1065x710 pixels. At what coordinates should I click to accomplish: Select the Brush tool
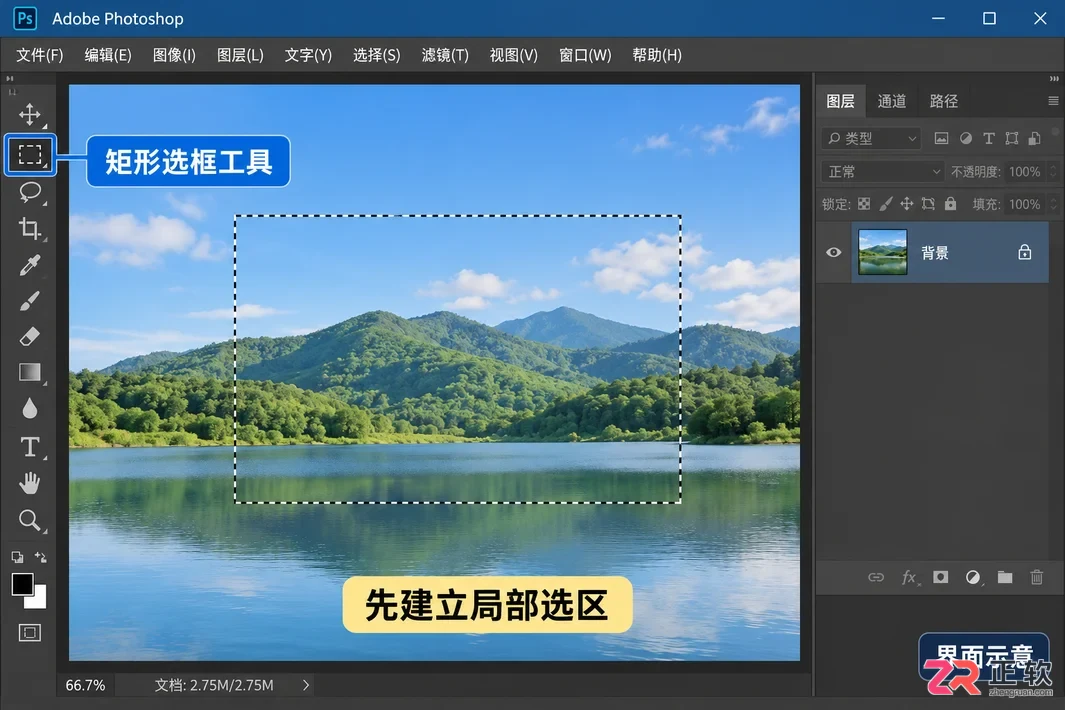pyautogui.click(x=29, y=301)
